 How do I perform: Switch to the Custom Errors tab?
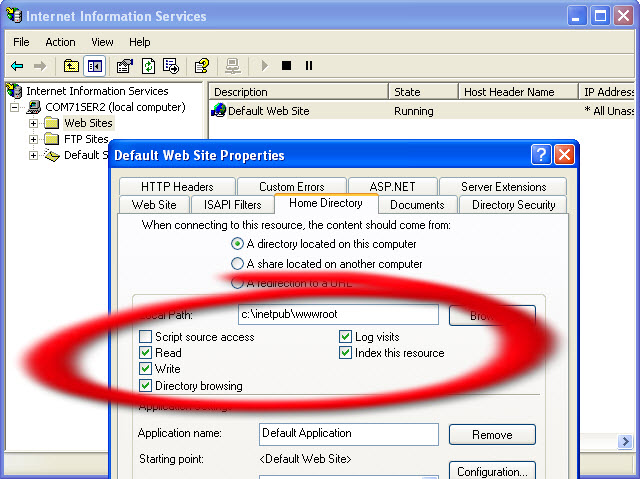[292, 186]
